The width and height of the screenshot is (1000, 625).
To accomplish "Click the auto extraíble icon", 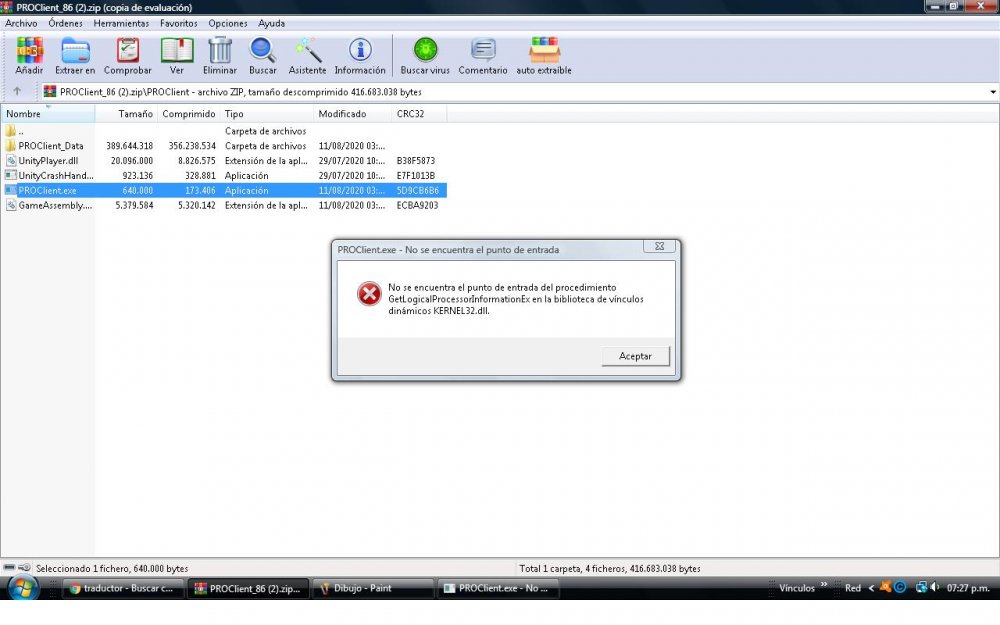I will (544, 50).
